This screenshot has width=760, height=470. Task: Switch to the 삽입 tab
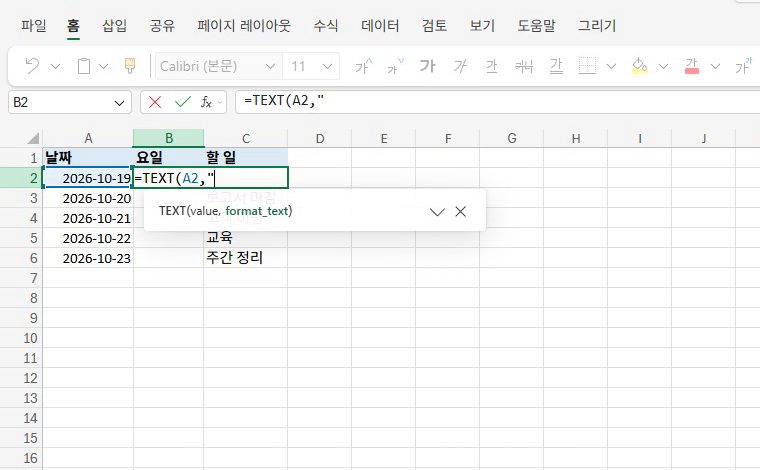coord(114,25)
